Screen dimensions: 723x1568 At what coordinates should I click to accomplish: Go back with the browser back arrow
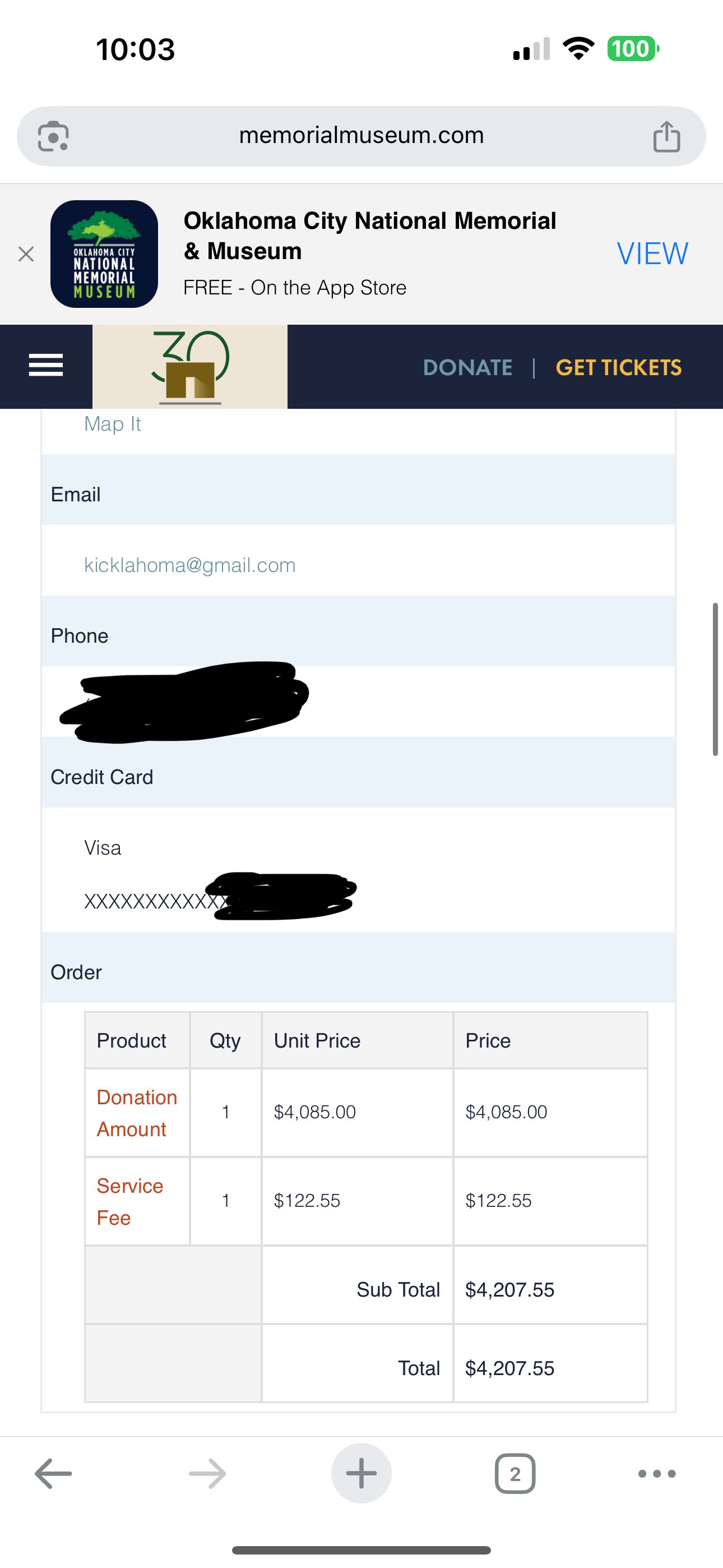click(x=54, y=1474)
